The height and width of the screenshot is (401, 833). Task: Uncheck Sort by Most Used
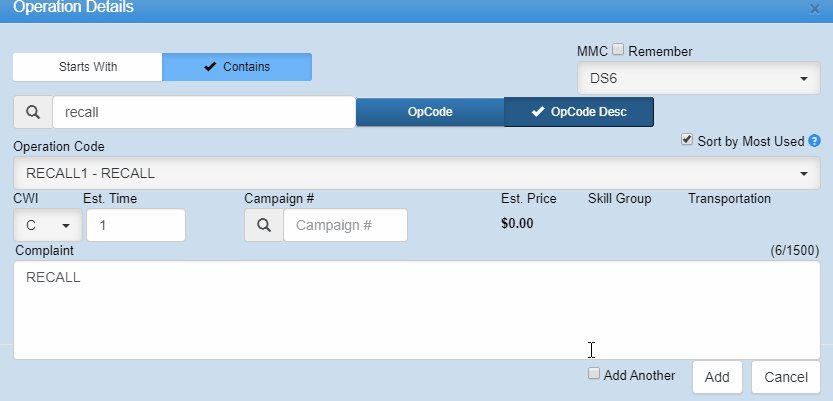pos(686,140)
